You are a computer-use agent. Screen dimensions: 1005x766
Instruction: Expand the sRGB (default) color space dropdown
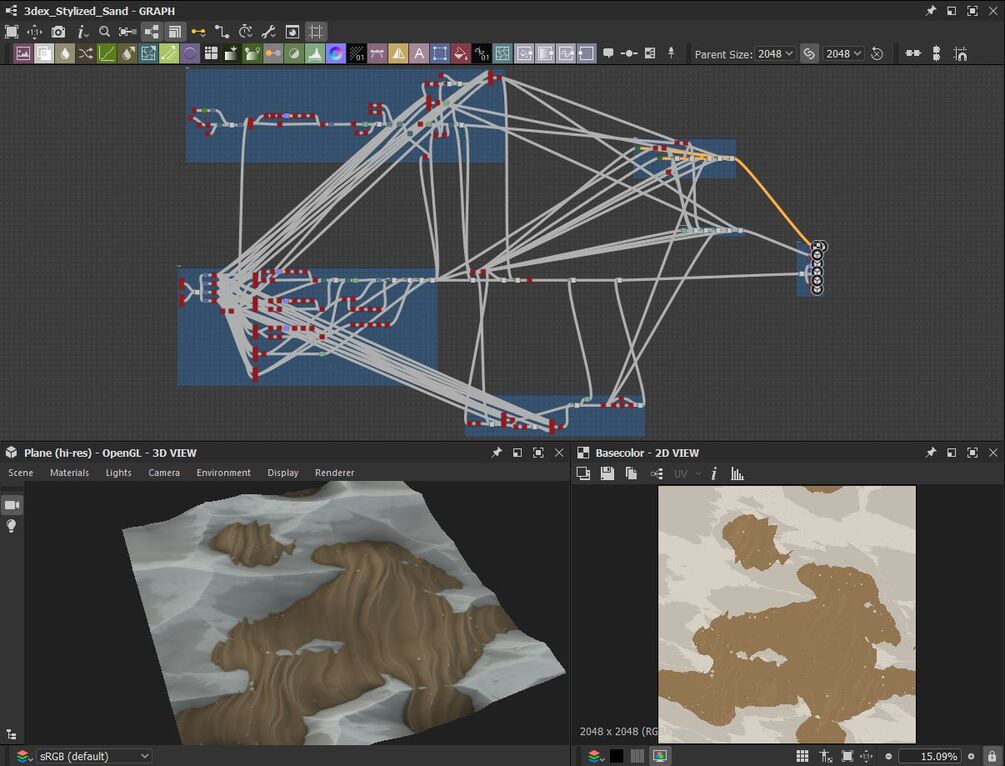(94, 756)
